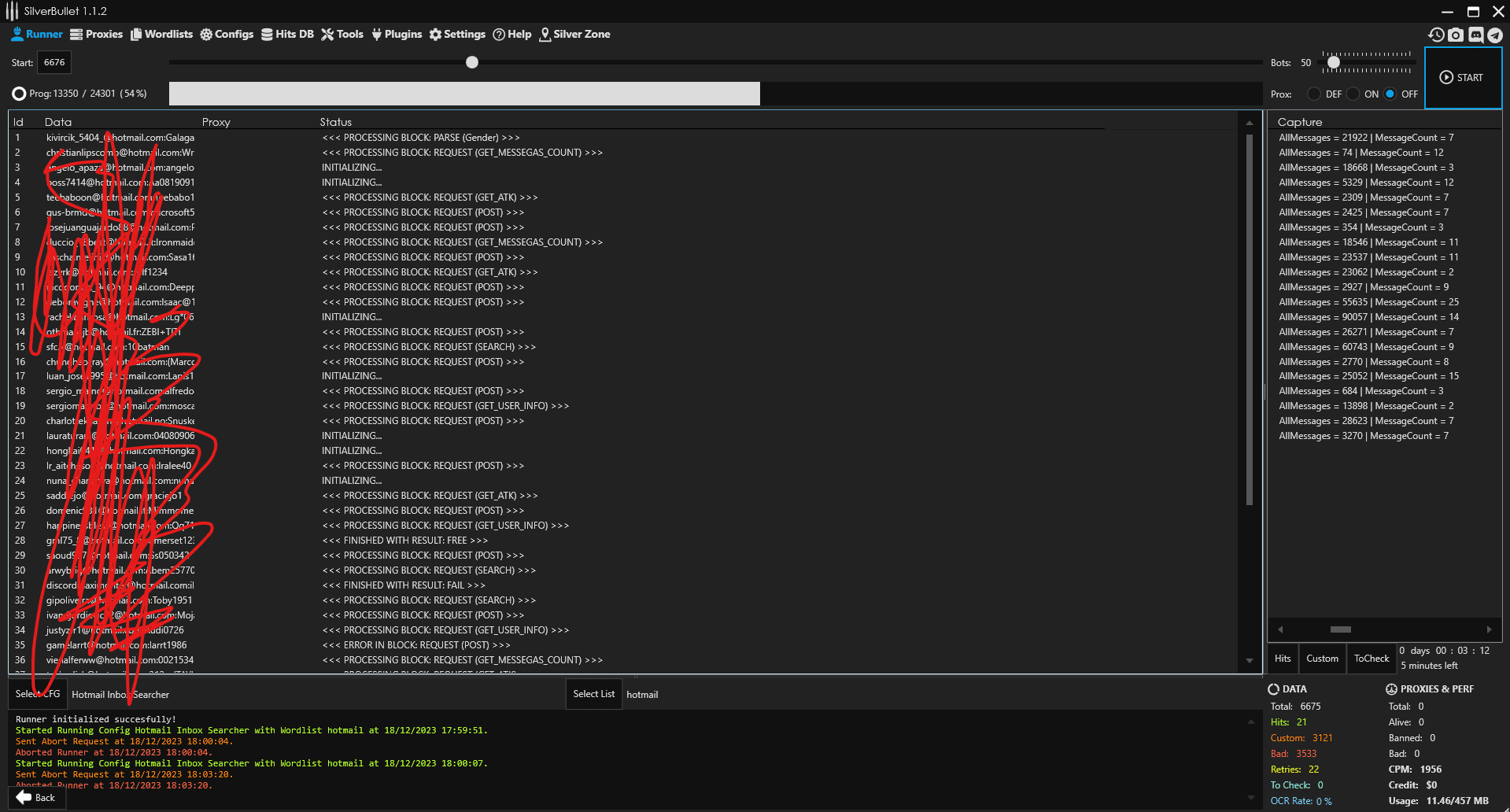Image resolution: width=1510 pixels, height=812 pixels.
Task: Select the OFF proxy radio button
Action: (1390, 94)
